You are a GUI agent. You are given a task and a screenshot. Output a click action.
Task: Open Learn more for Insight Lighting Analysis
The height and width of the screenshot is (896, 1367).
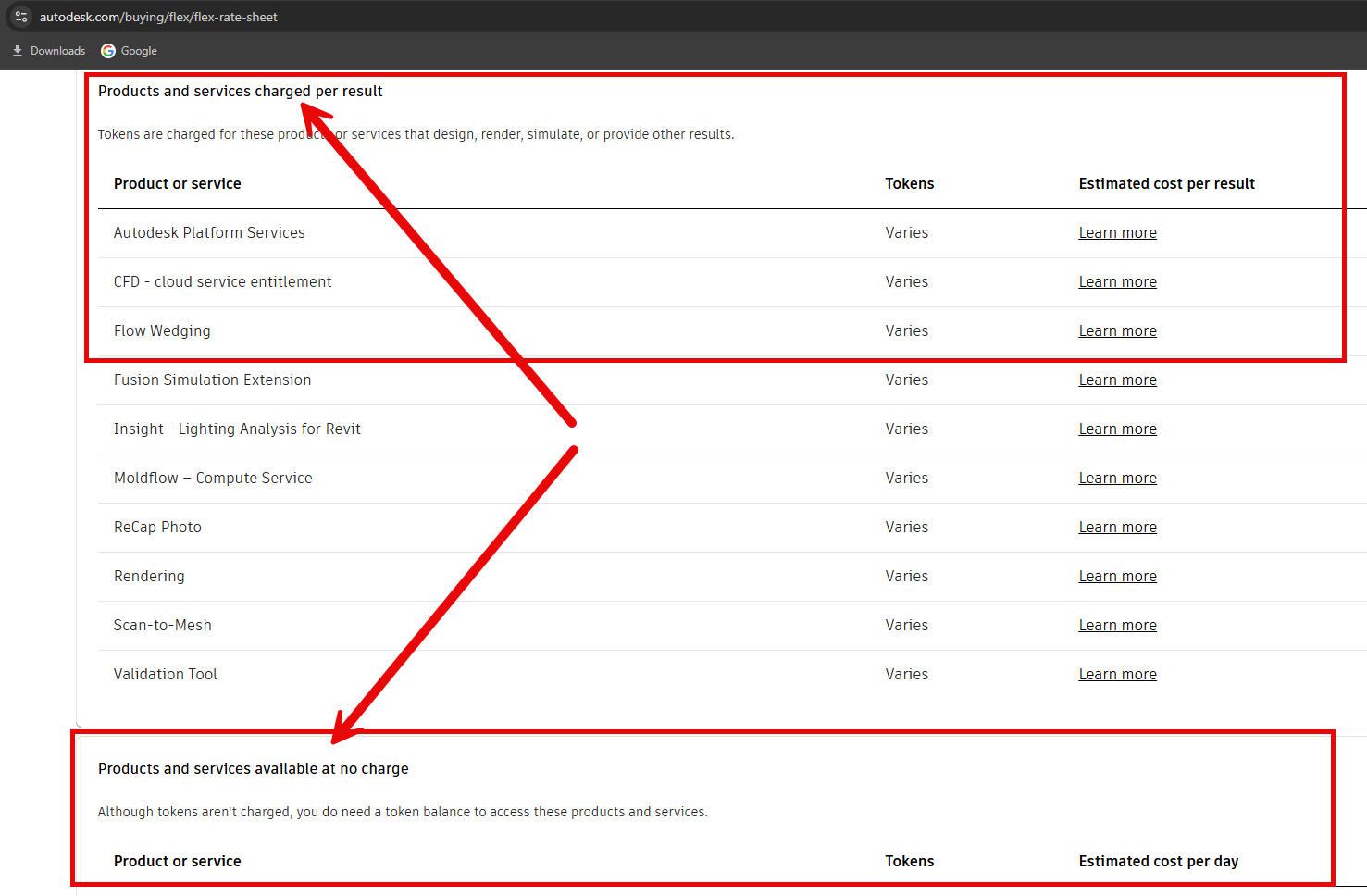click(x=1117, y=429)
